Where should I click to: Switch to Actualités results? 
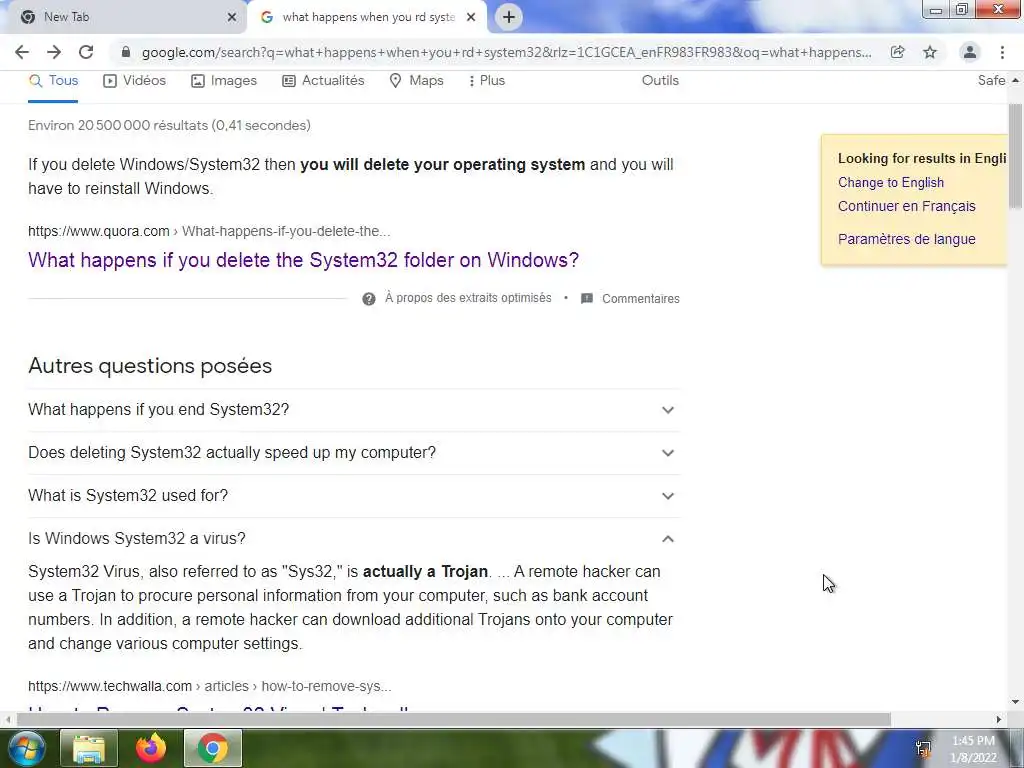point(323,80)
